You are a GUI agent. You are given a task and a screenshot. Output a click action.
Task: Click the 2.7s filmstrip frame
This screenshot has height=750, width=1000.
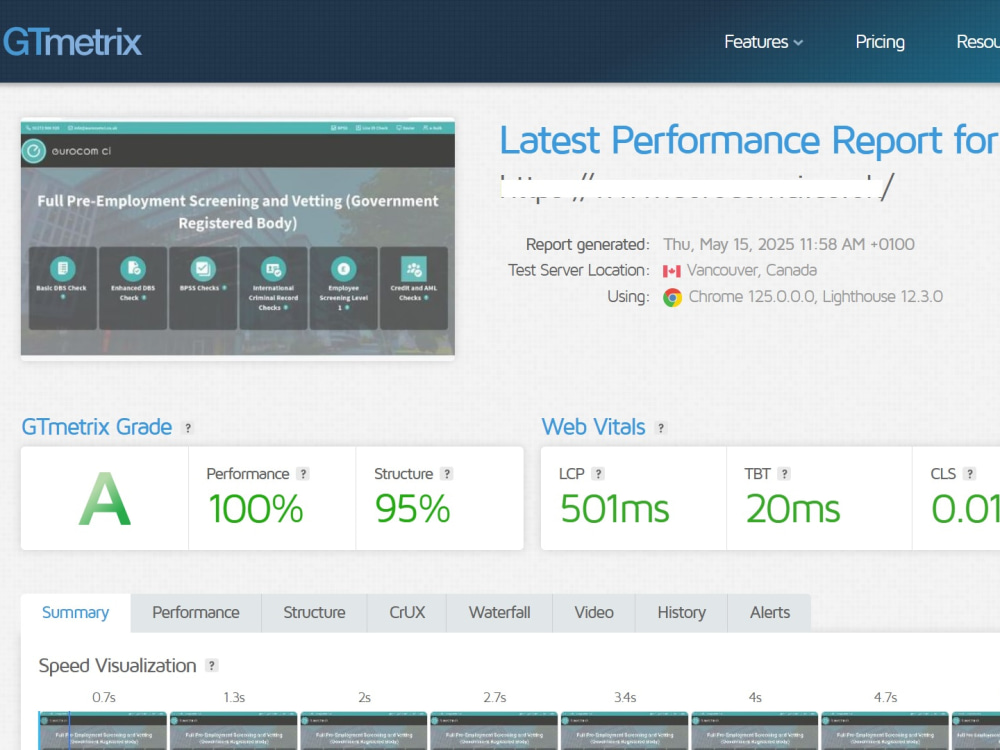(x=494, y=731)
